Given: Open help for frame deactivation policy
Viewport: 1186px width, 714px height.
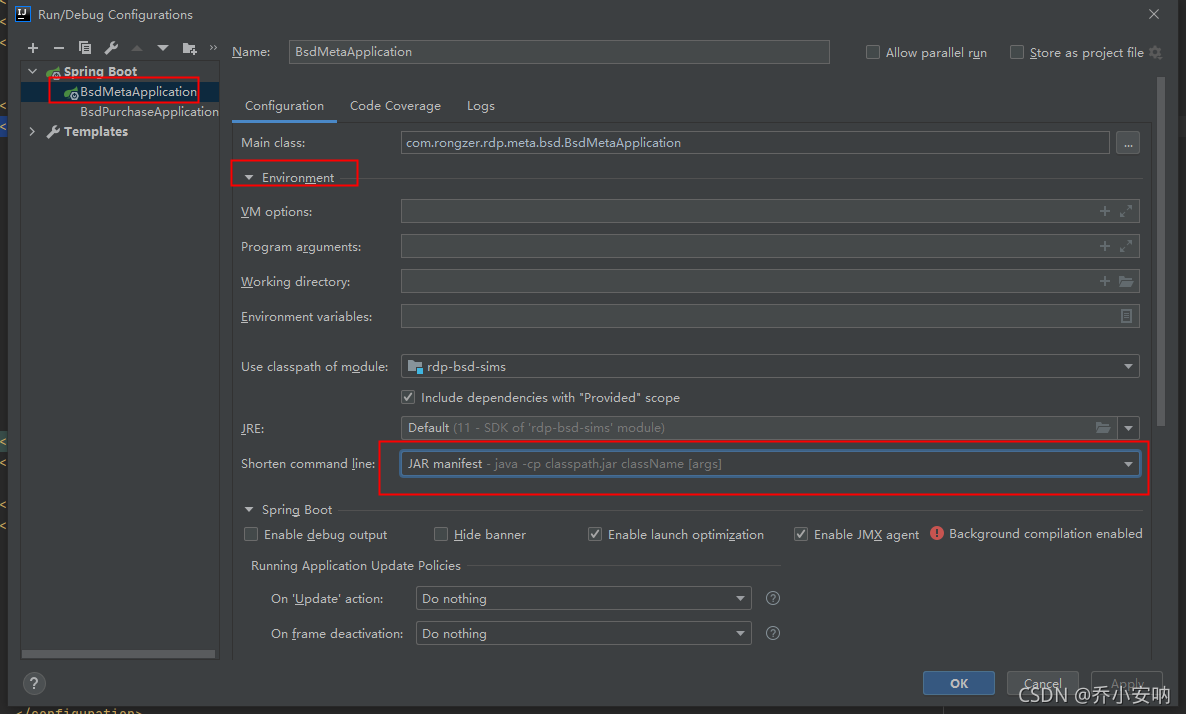Looking at the screenshot, I should [x=772, y=633].
